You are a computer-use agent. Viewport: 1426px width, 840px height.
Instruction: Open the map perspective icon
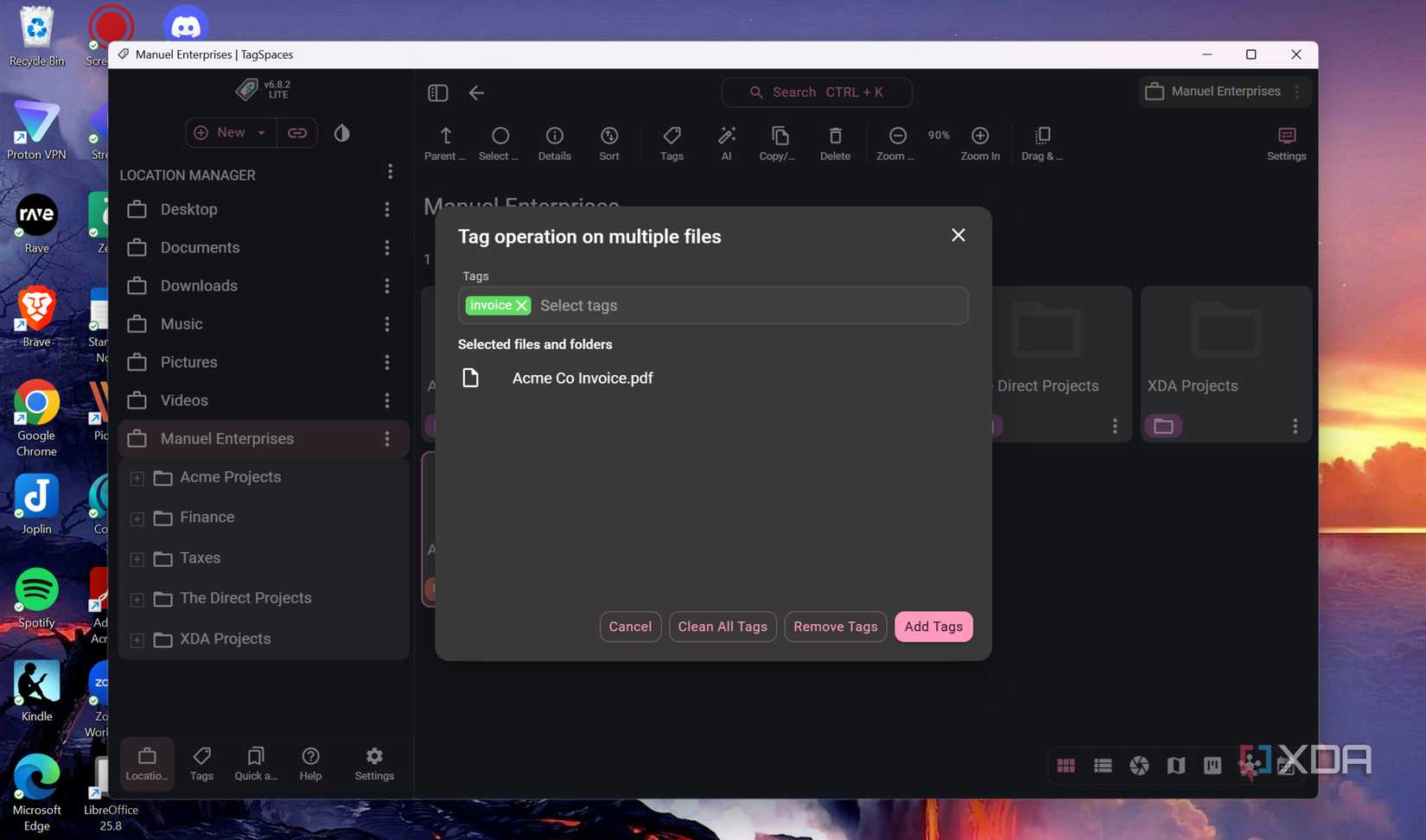(x=1176, y=766)
